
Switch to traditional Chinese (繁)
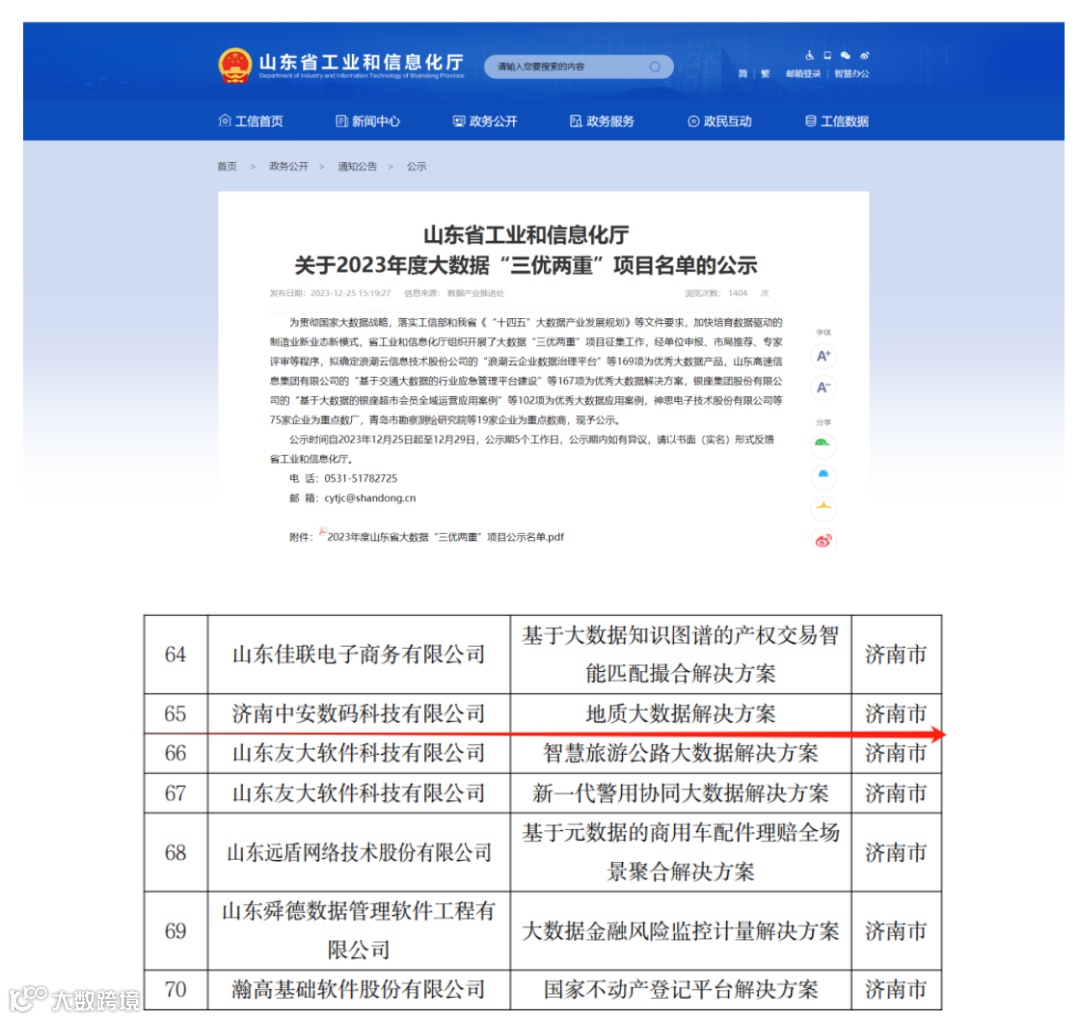[765, 74]
